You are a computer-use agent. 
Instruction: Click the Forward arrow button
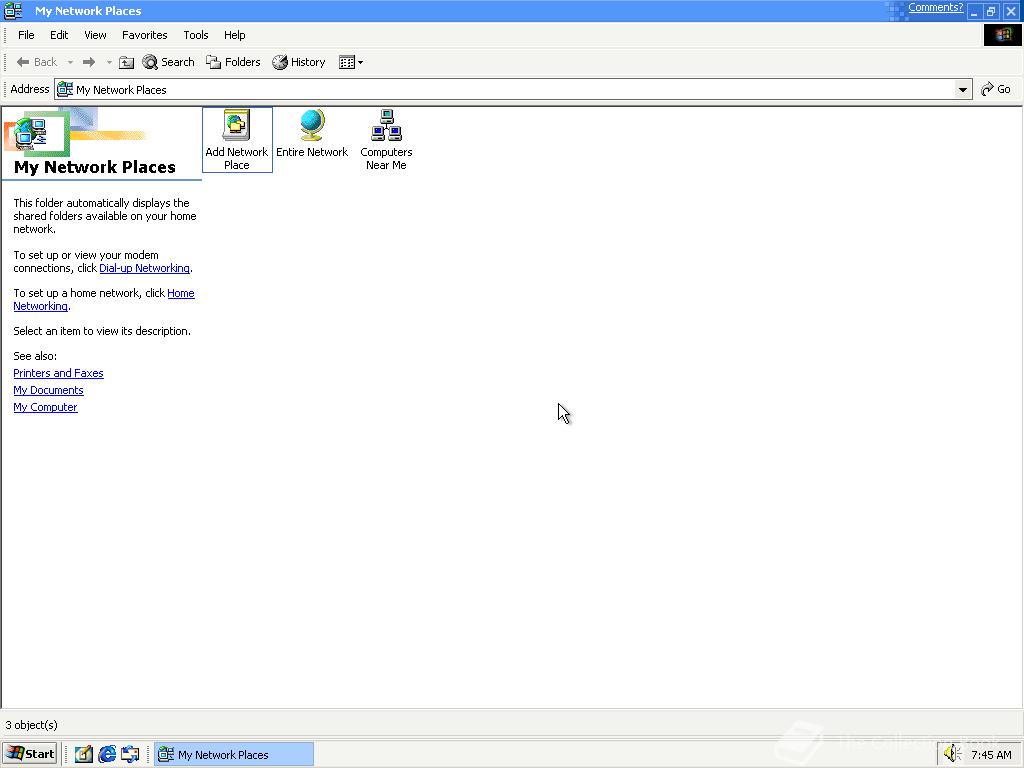pos(89,62)
